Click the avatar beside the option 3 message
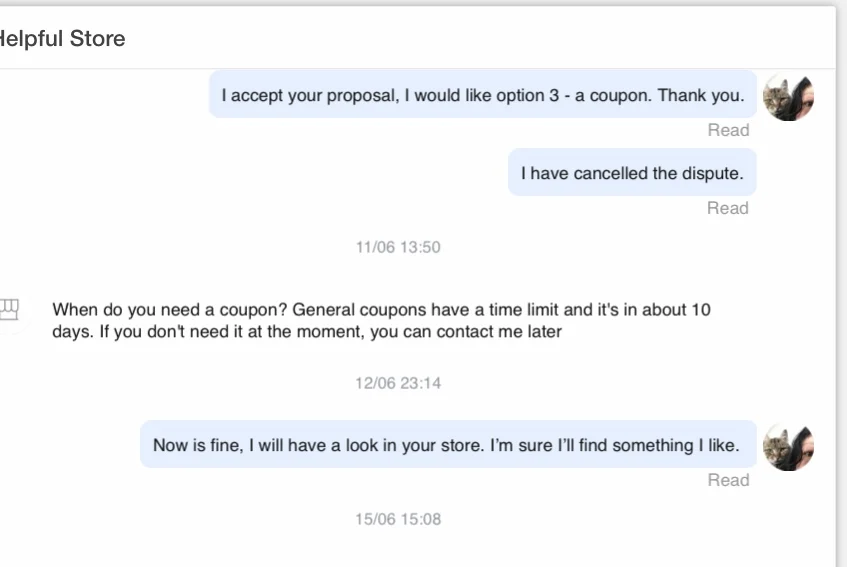This screenshot has height=567, width=847. (788, 96)
